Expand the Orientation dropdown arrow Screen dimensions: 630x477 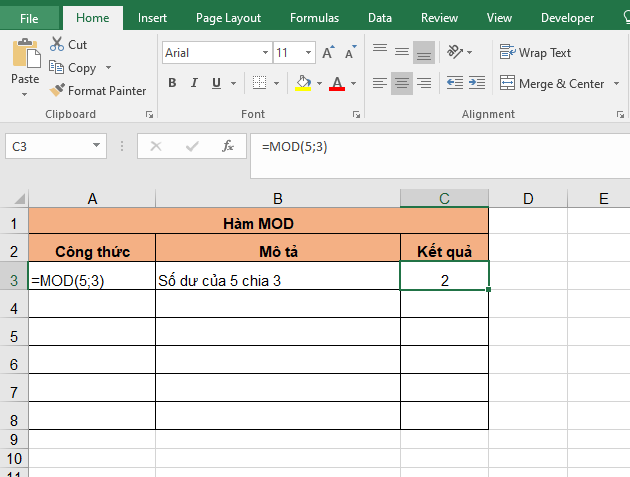click(469, 52)
